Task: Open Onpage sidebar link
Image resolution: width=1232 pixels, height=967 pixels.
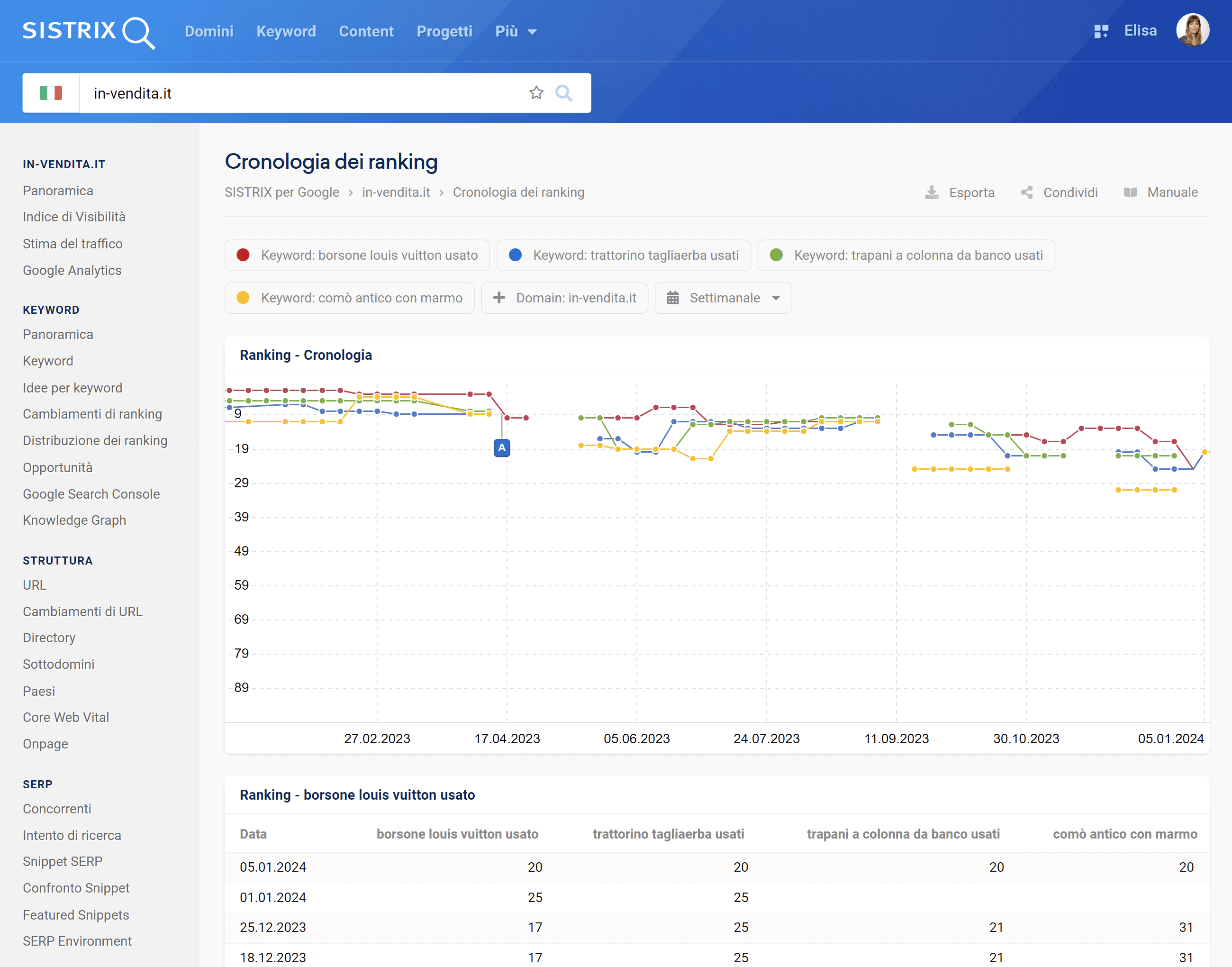Action: tap(45, 744)
